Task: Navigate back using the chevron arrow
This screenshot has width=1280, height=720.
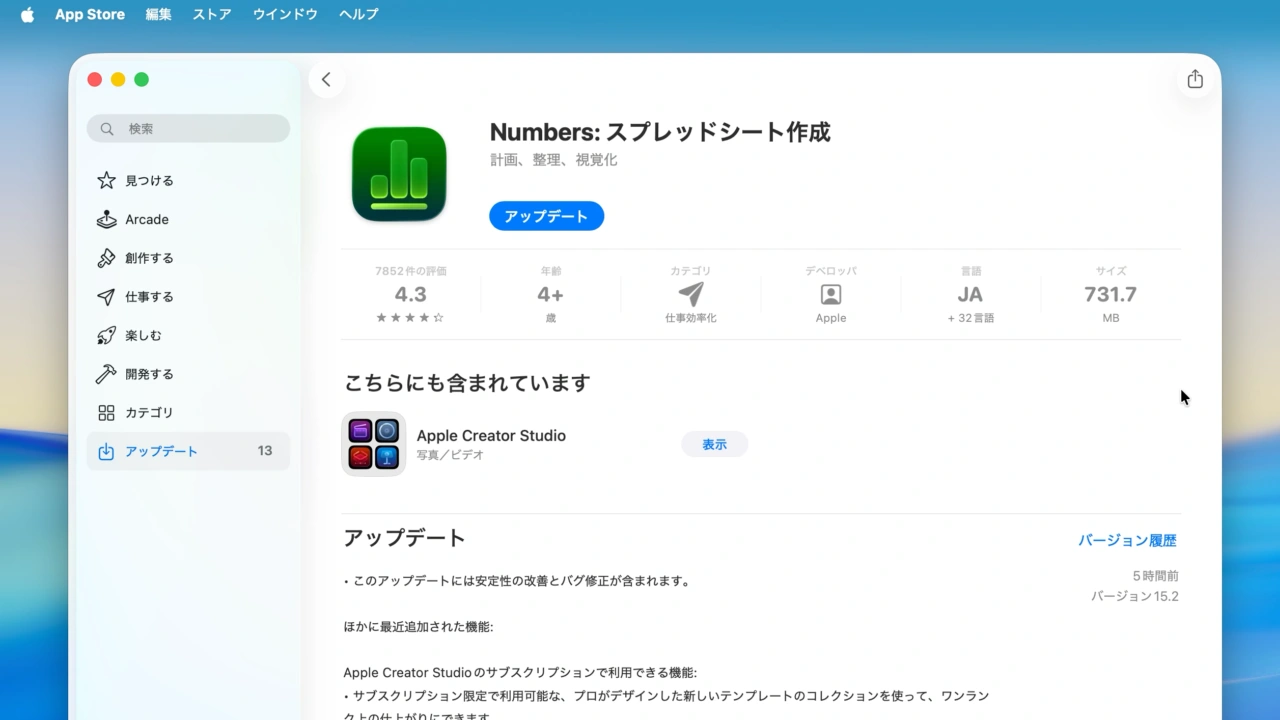Action: pos(326,79)
